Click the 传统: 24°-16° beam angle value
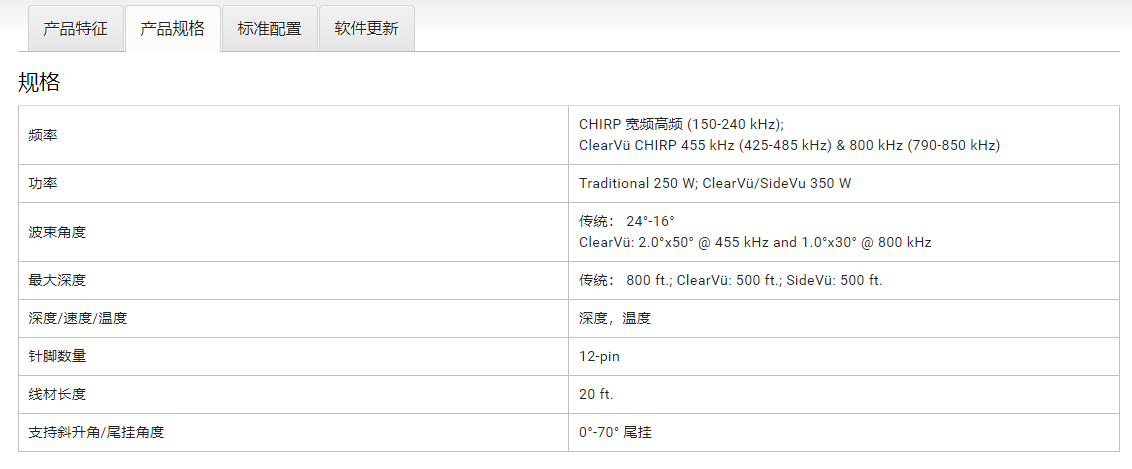Image resolution: width=1132 pixels, height=469 pixels. (627, 221)
